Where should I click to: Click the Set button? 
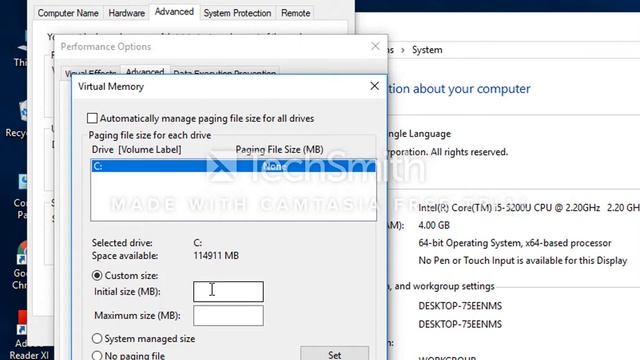pyautogui.click(x=335, y=353)
